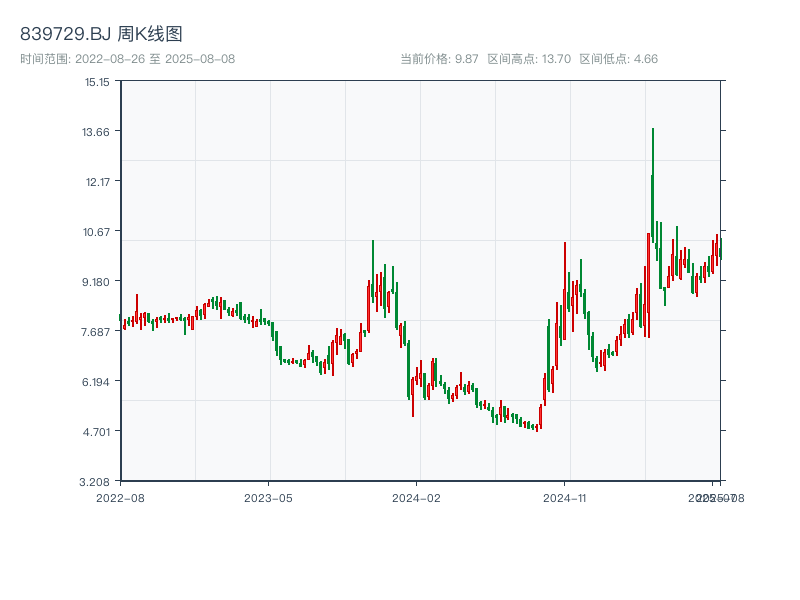Screen dimensions: 800x600
Task: Click the 2022-08 x-axis date label
Action: 120,498
